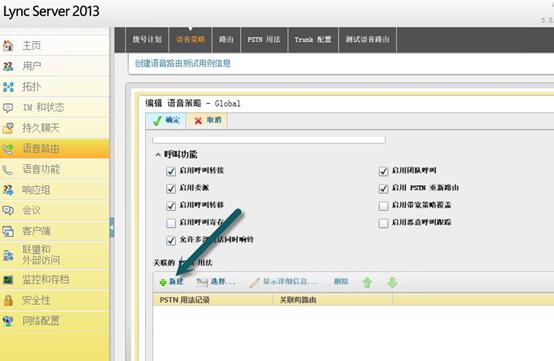This screenshot has height=361, width=554.
Task: Move usage up with green up arrow
Action: coord(367,282)
